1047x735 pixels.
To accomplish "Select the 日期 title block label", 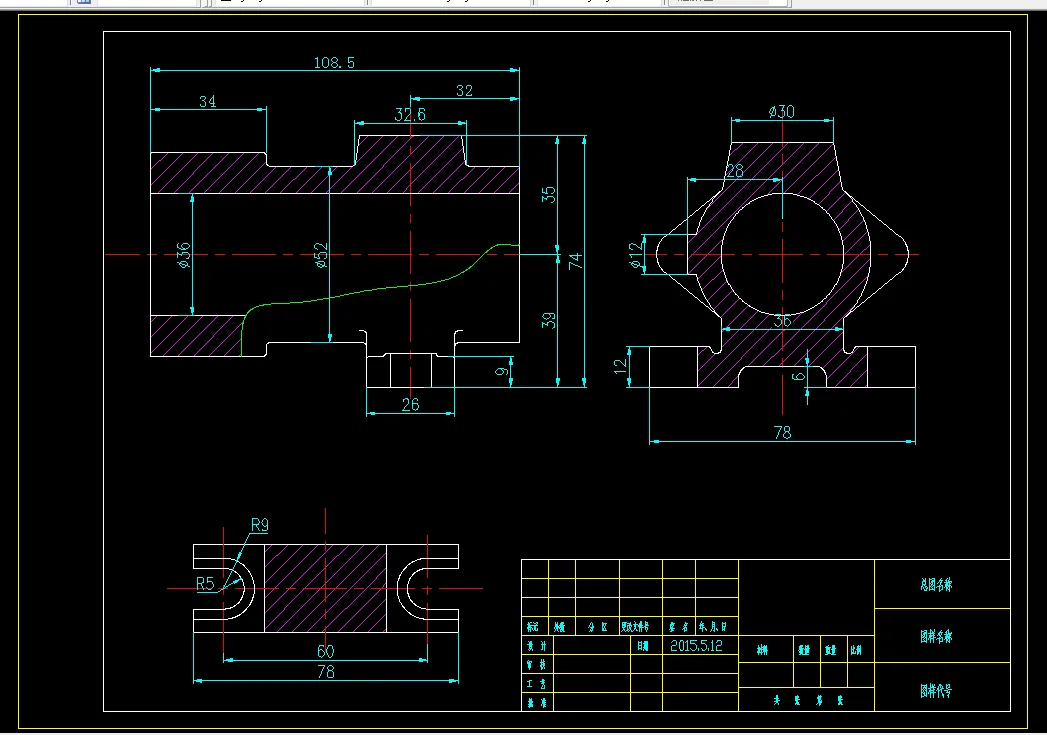I will (x=642, y=646).
